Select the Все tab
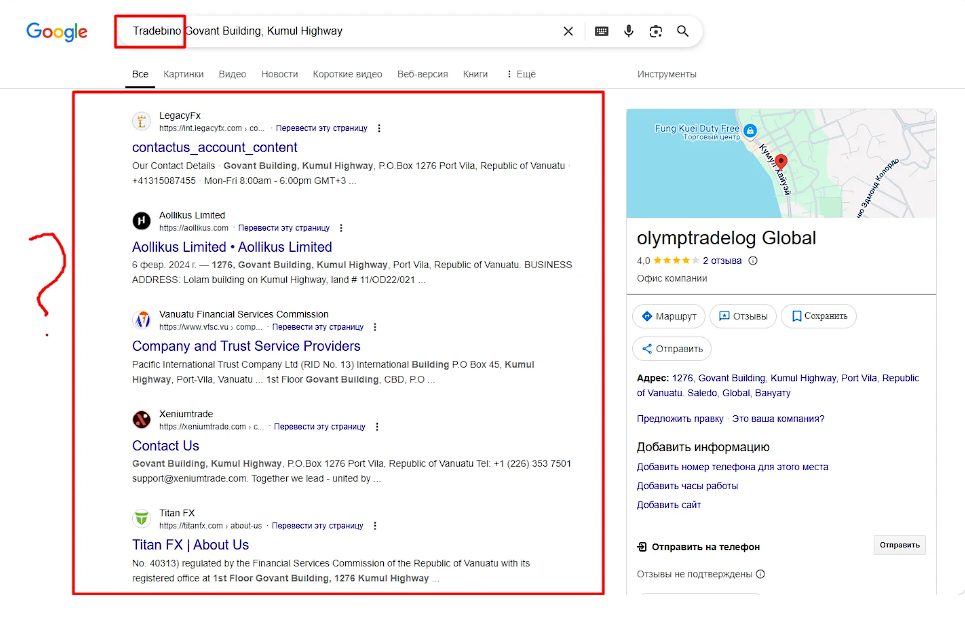This screenshot has width=965, height=641. point(140,74)
